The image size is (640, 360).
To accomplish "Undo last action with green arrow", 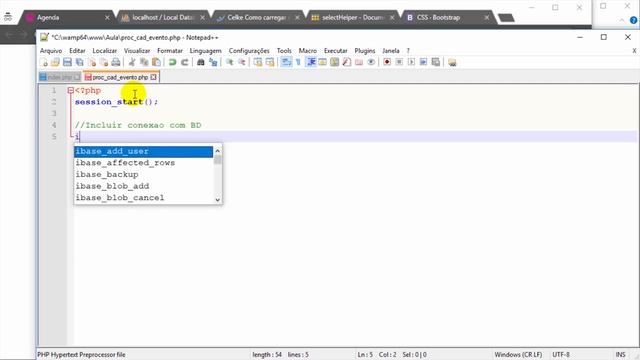I will click(x=173, y=62).
